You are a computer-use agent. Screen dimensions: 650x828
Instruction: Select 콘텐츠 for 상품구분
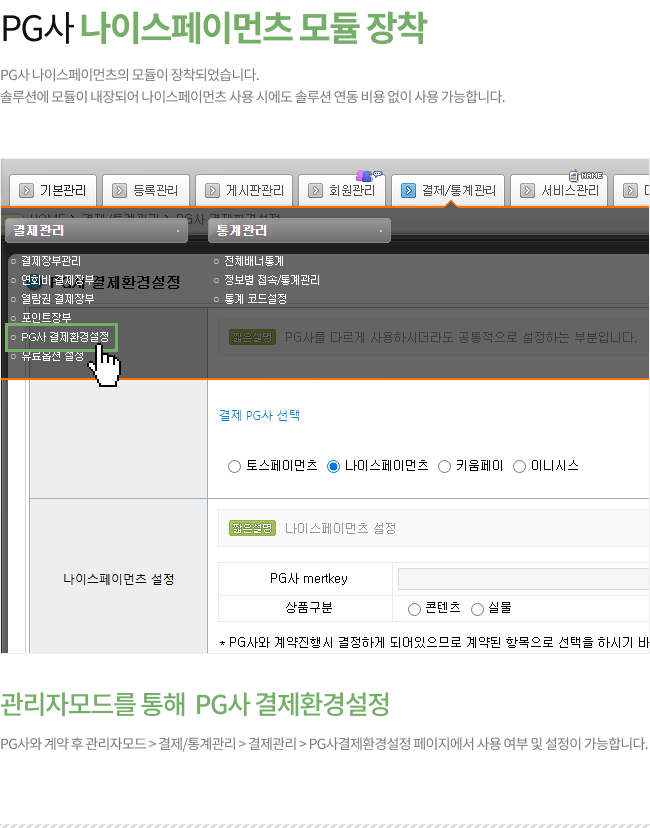(414, 609)
